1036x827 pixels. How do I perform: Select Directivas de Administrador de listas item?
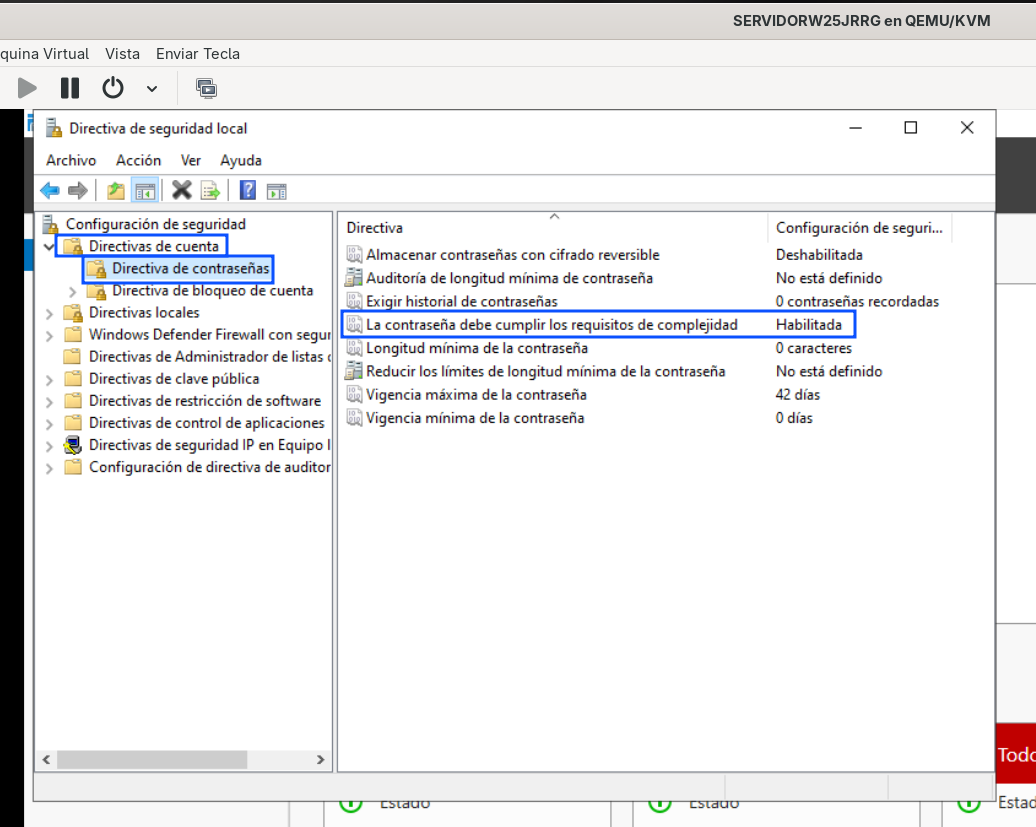click(210, 357)
